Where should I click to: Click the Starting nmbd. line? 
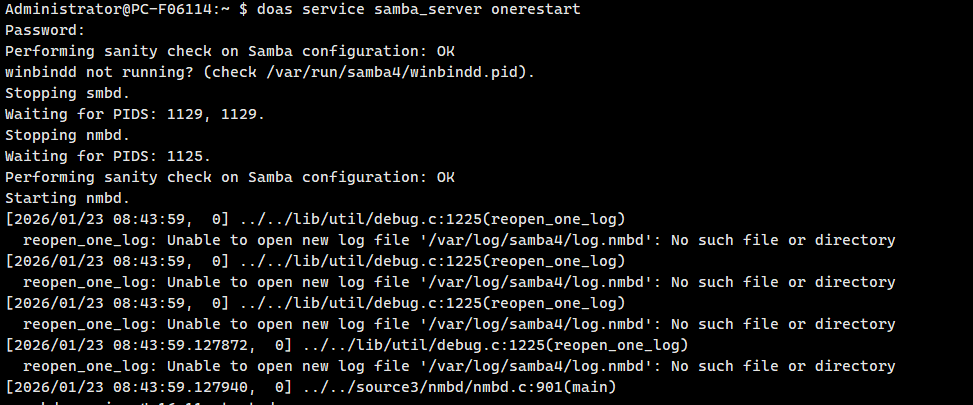65,198
